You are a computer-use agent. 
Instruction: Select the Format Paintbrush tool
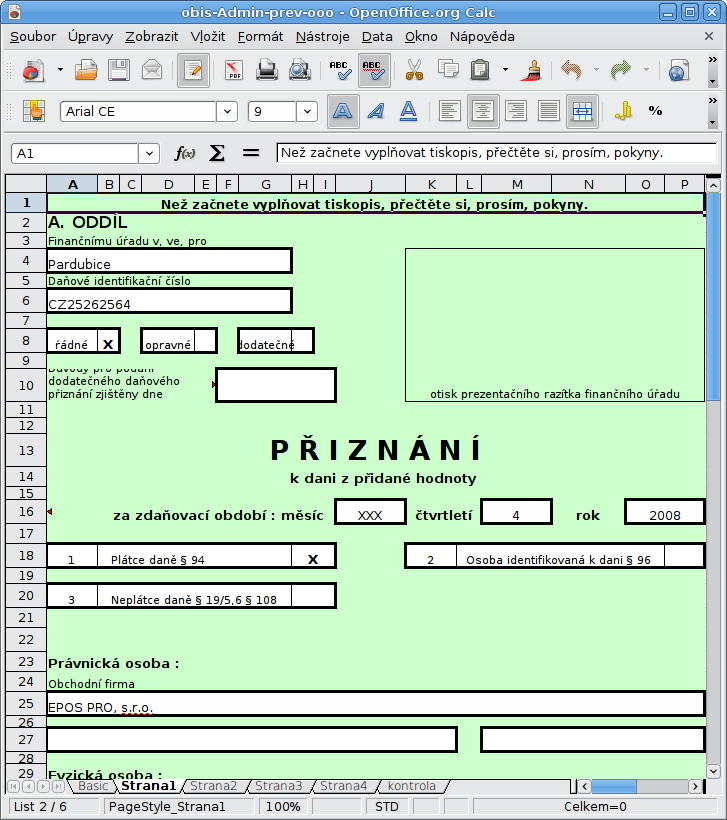[x=532, y=71]
